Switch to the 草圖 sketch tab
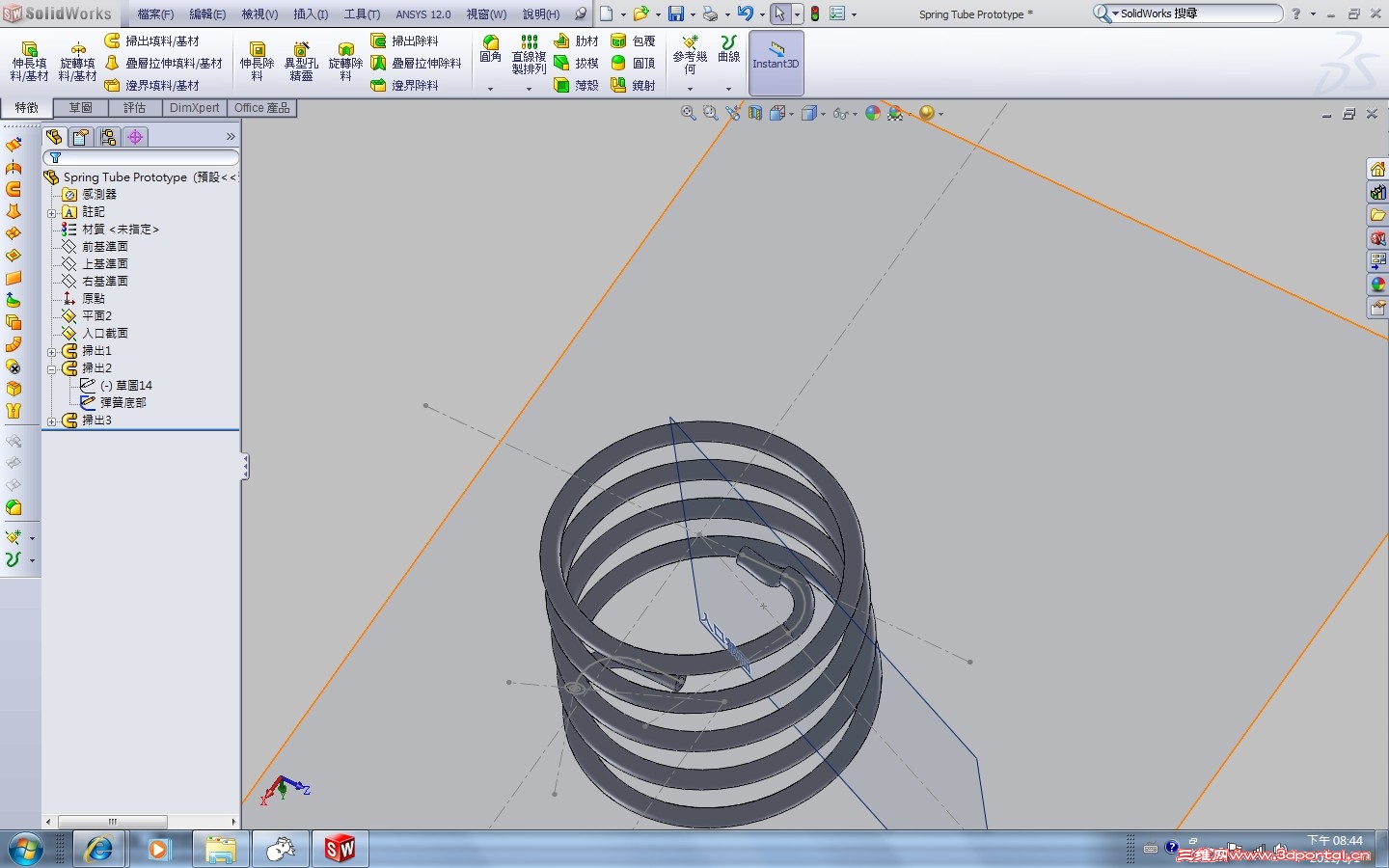This screenshot has width=1389, height=868. [x=81, y=108]
